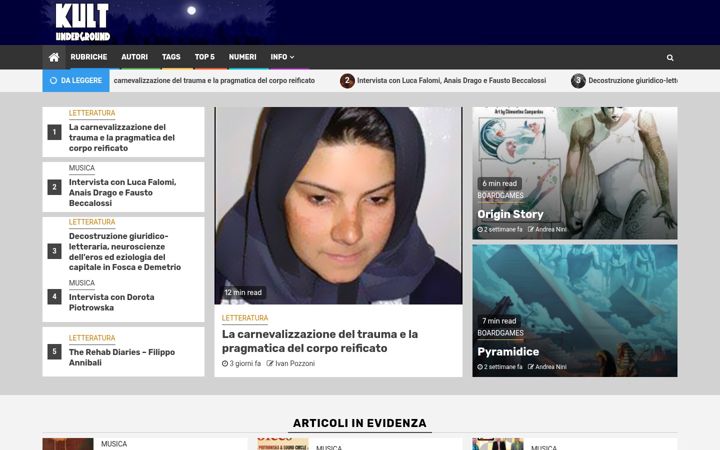Click LETTERATURA tag above list item 1

92,113
